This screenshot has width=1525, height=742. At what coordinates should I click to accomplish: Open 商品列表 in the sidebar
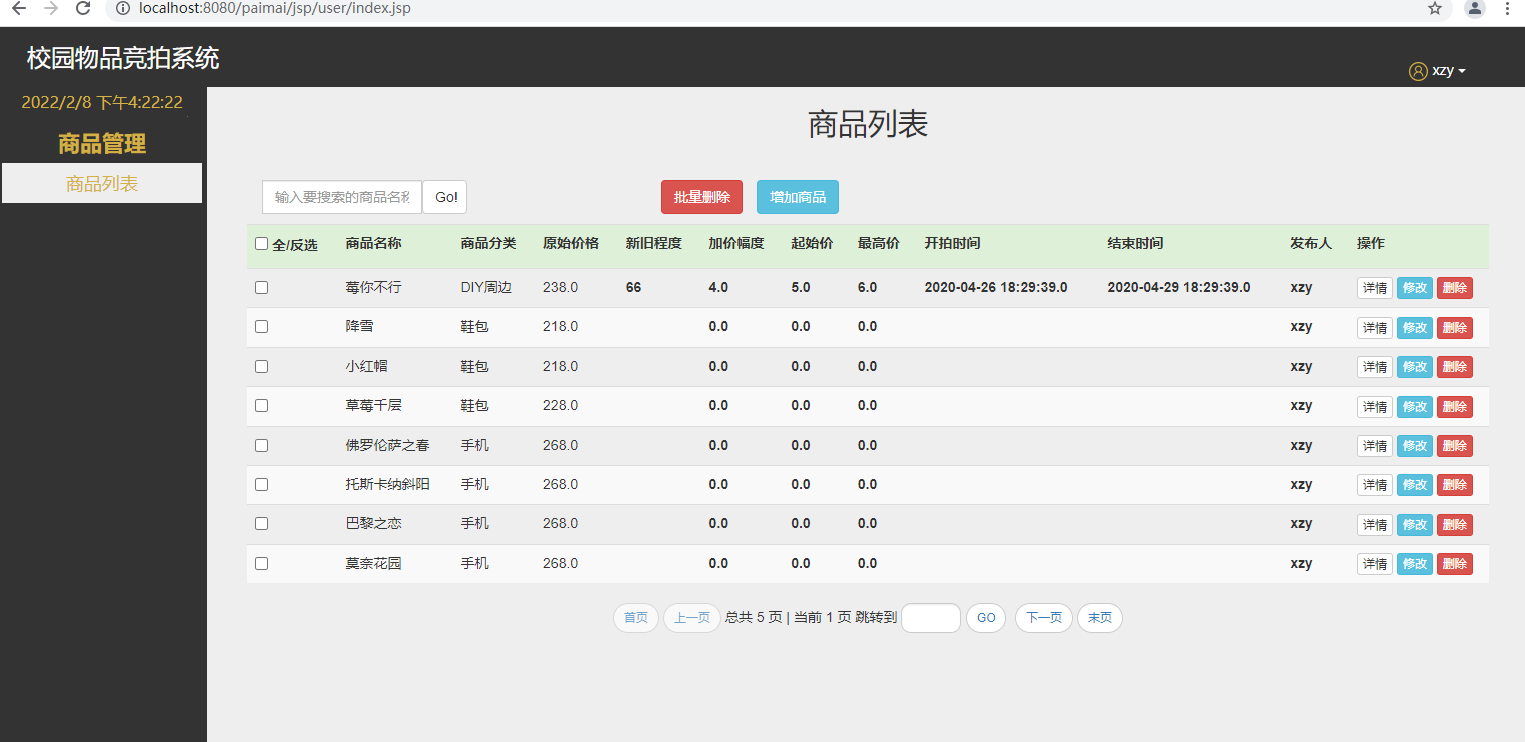tap(102, 184)
